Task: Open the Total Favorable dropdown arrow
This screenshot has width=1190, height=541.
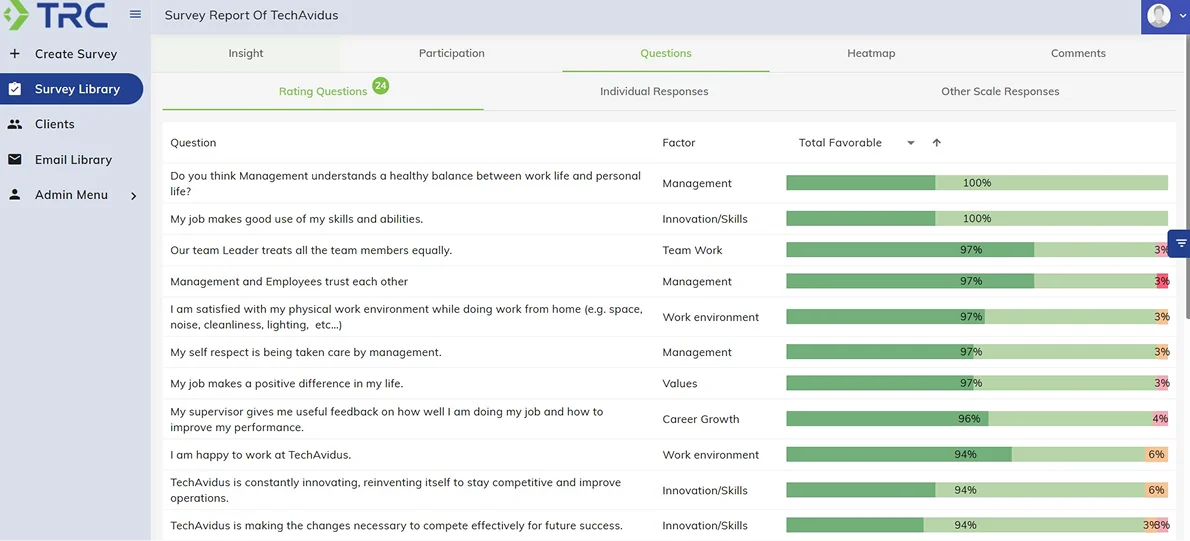Action: (911, 143)
